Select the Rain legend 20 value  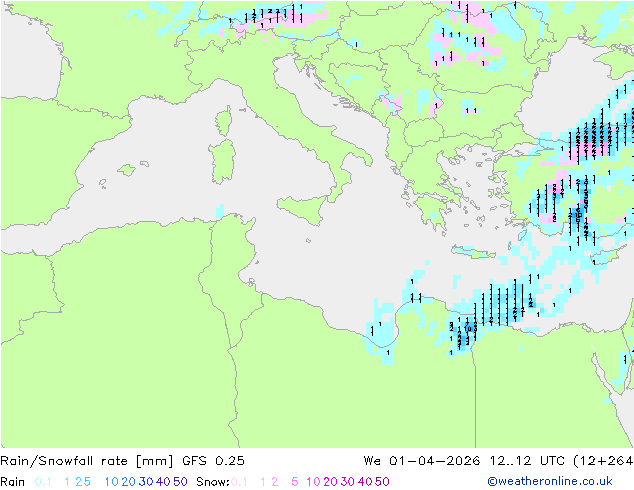point(128,482)
